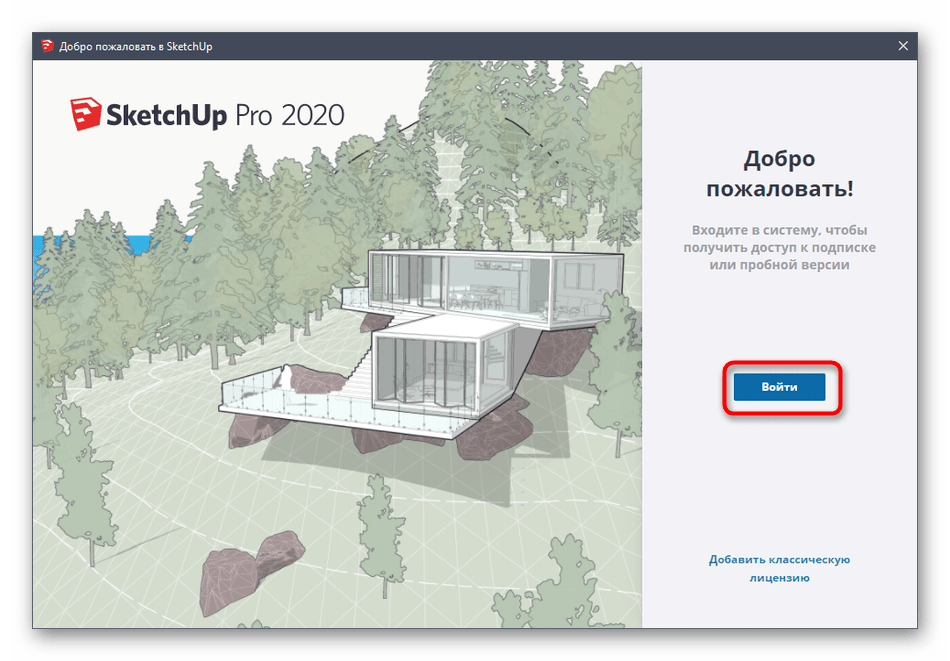
Task: Open the Добавить классическую лицензию link
Action: (x=779, y=568)
